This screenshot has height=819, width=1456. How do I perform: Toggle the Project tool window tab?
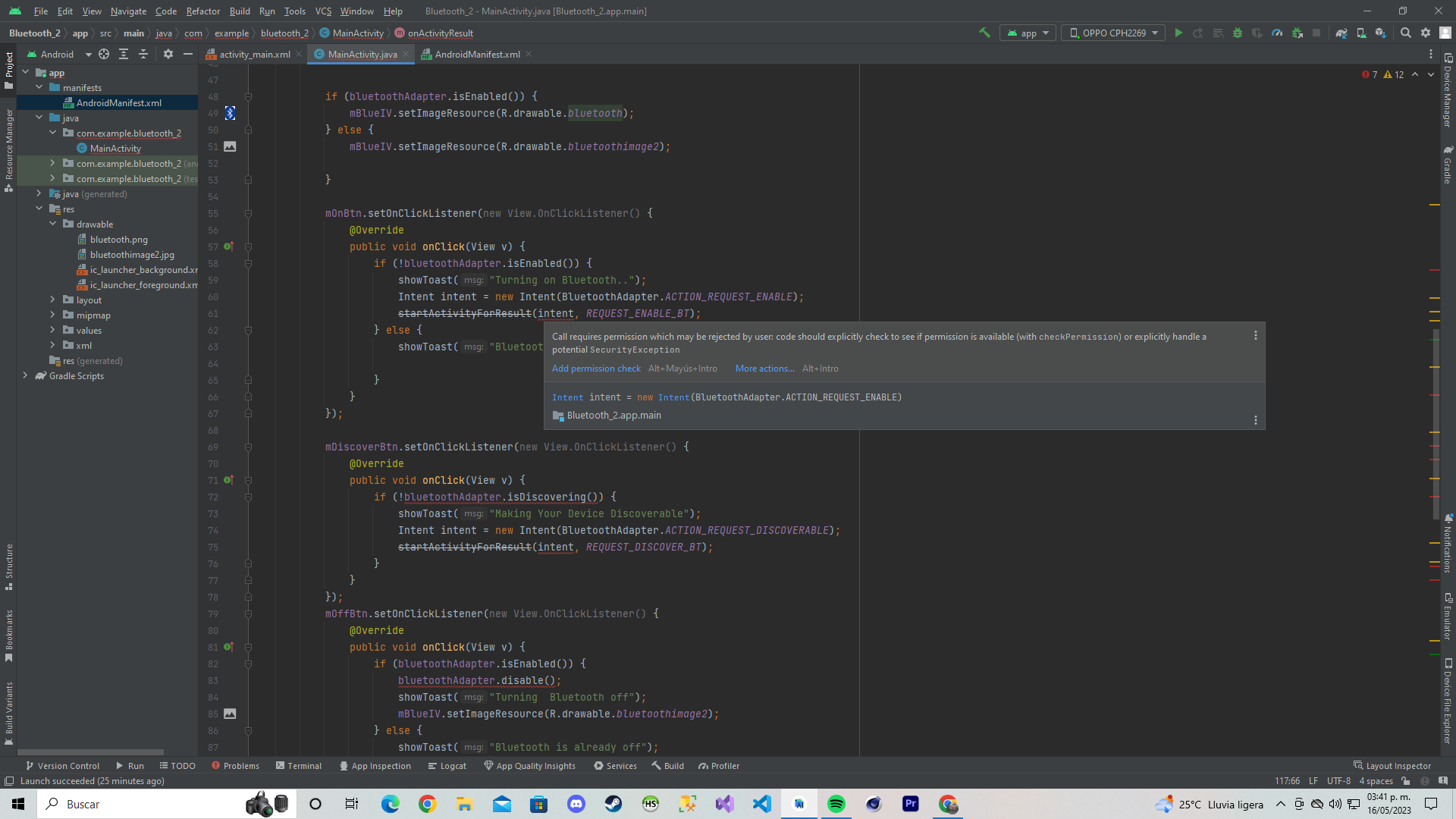coord(8,70)
